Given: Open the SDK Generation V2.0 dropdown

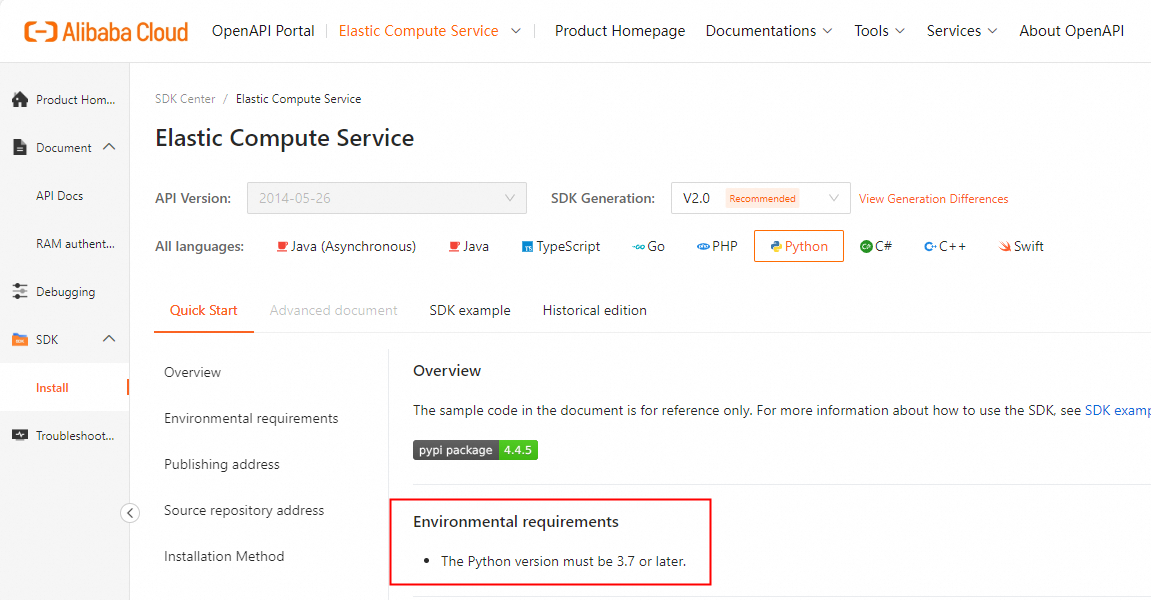Looking at the screenshot, I should click(760, 198).
